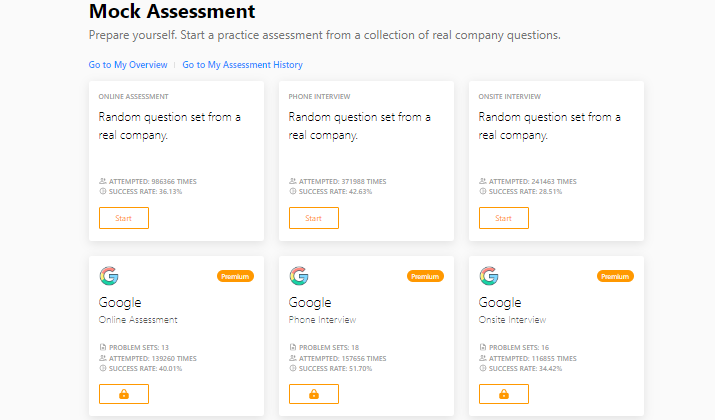The height and width of the screenshot is (420, 715).
Task: Click the Google logo on Phone Interview card
Action: point(299,276)
